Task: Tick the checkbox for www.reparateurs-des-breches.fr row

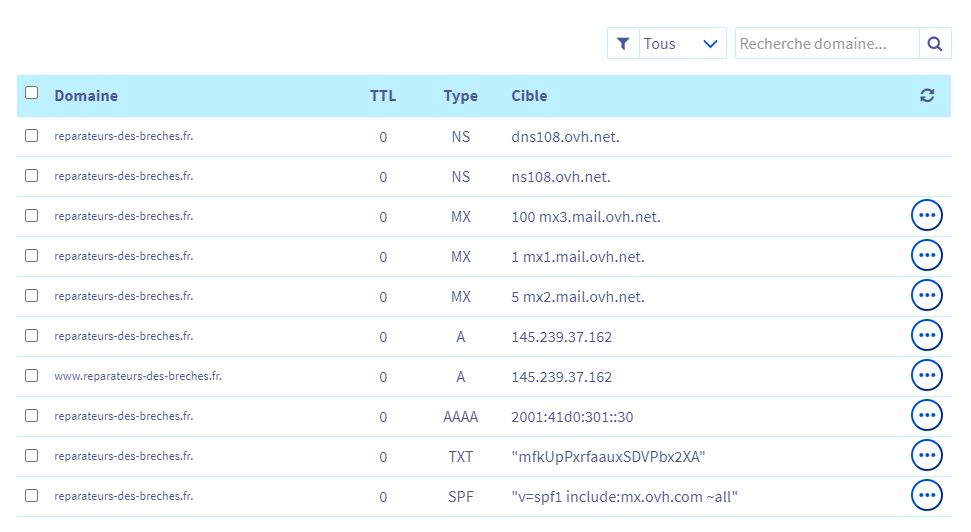Action: coord(32,375)
